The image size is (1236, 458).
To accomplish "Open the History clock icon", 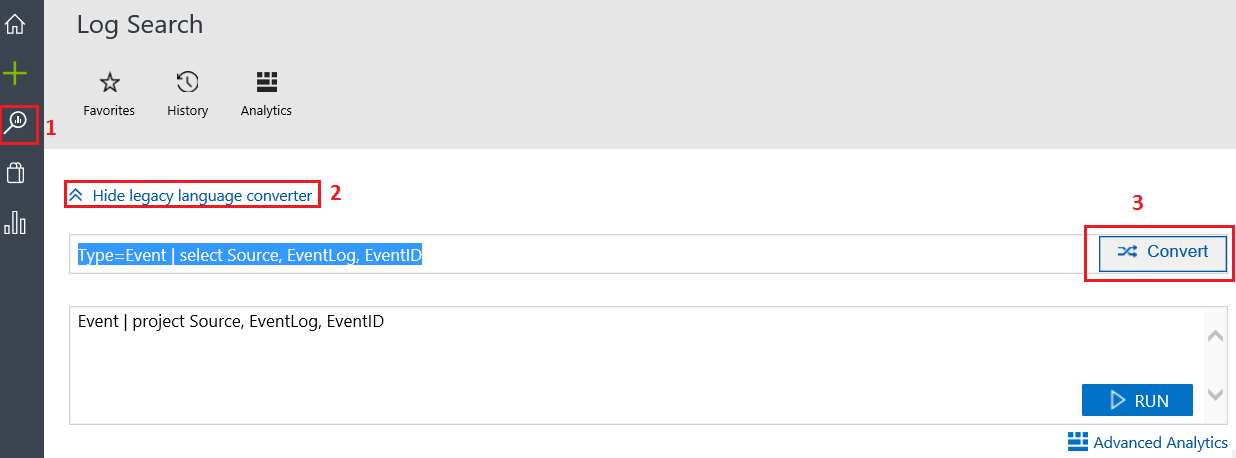I will [x=188, y=82].
